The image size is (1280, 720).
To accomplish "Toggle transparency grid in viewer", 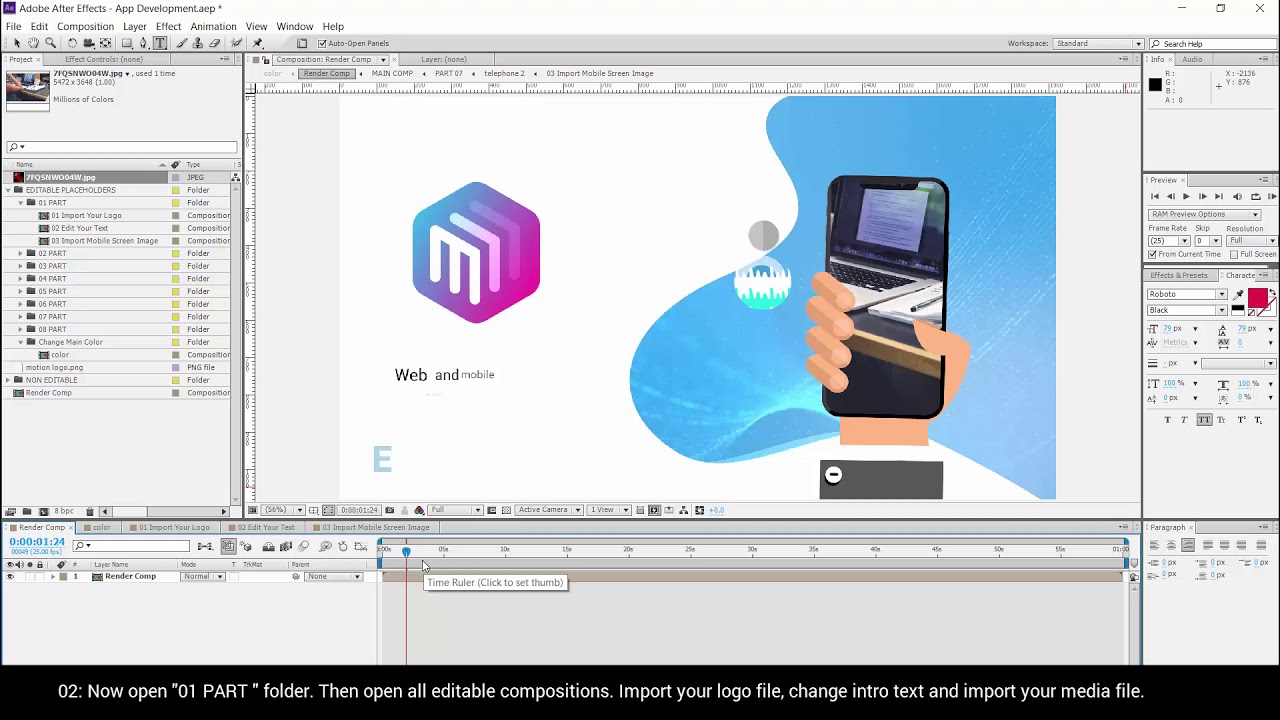I will (x=506, y=510).
